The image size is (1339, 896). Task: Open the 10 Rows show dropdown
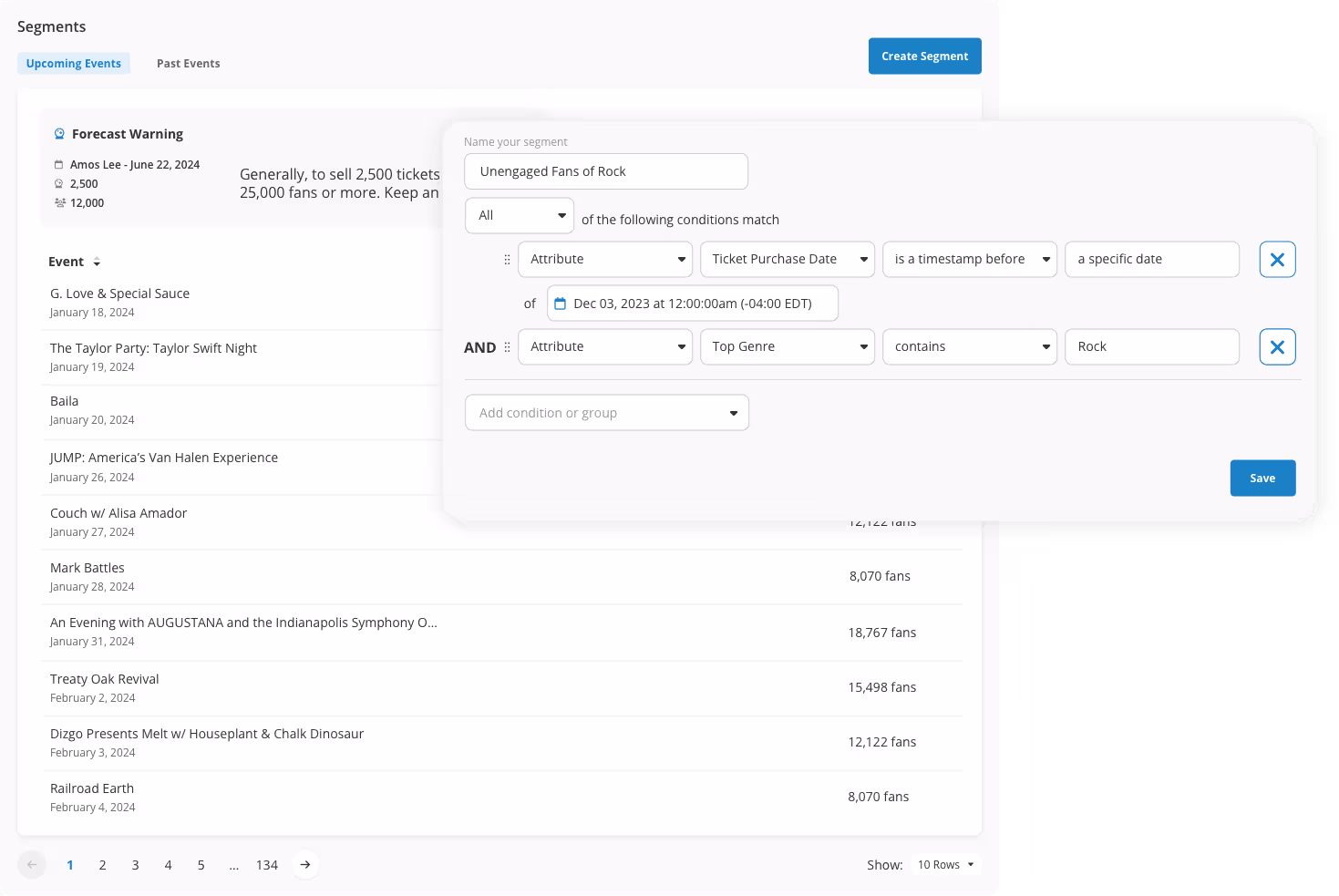tap(946, 865)
